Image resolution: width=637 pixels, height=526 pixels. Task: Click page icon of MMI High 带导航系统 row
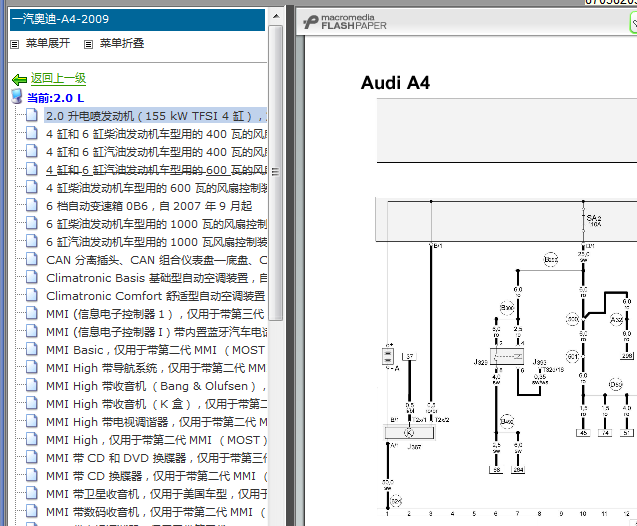32,367
